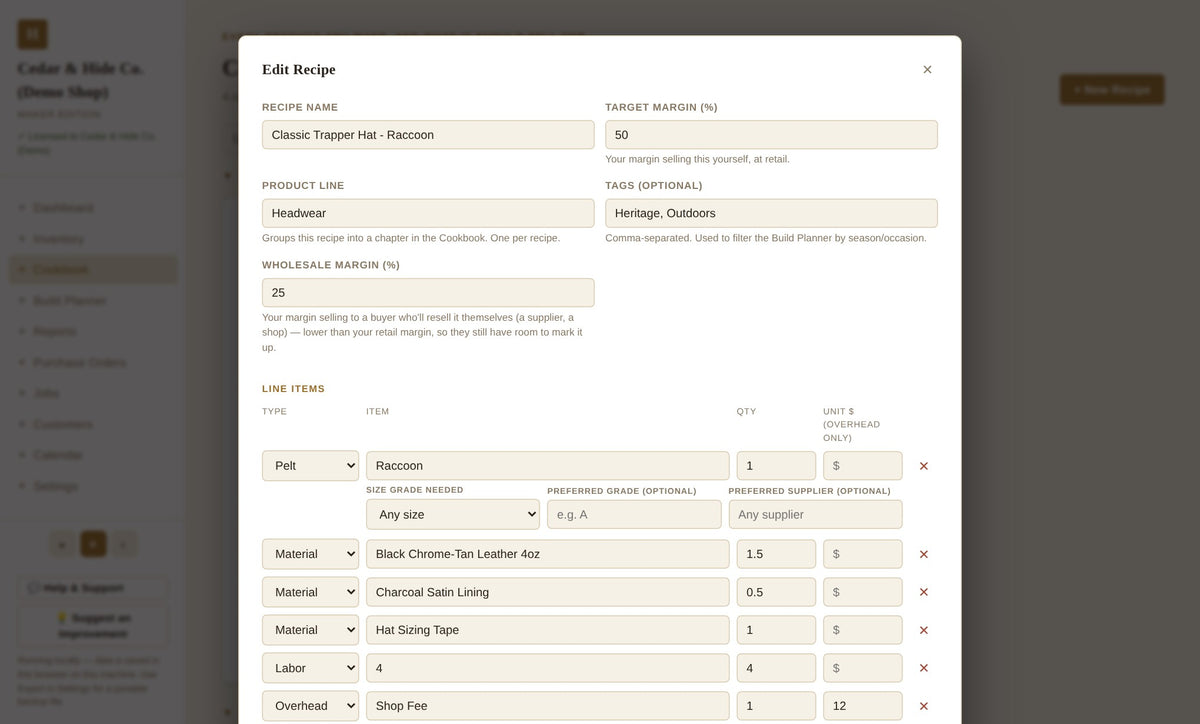1200x724 pixels.
Task: Open the Labor type dropdown
Action: coord(310,668)
